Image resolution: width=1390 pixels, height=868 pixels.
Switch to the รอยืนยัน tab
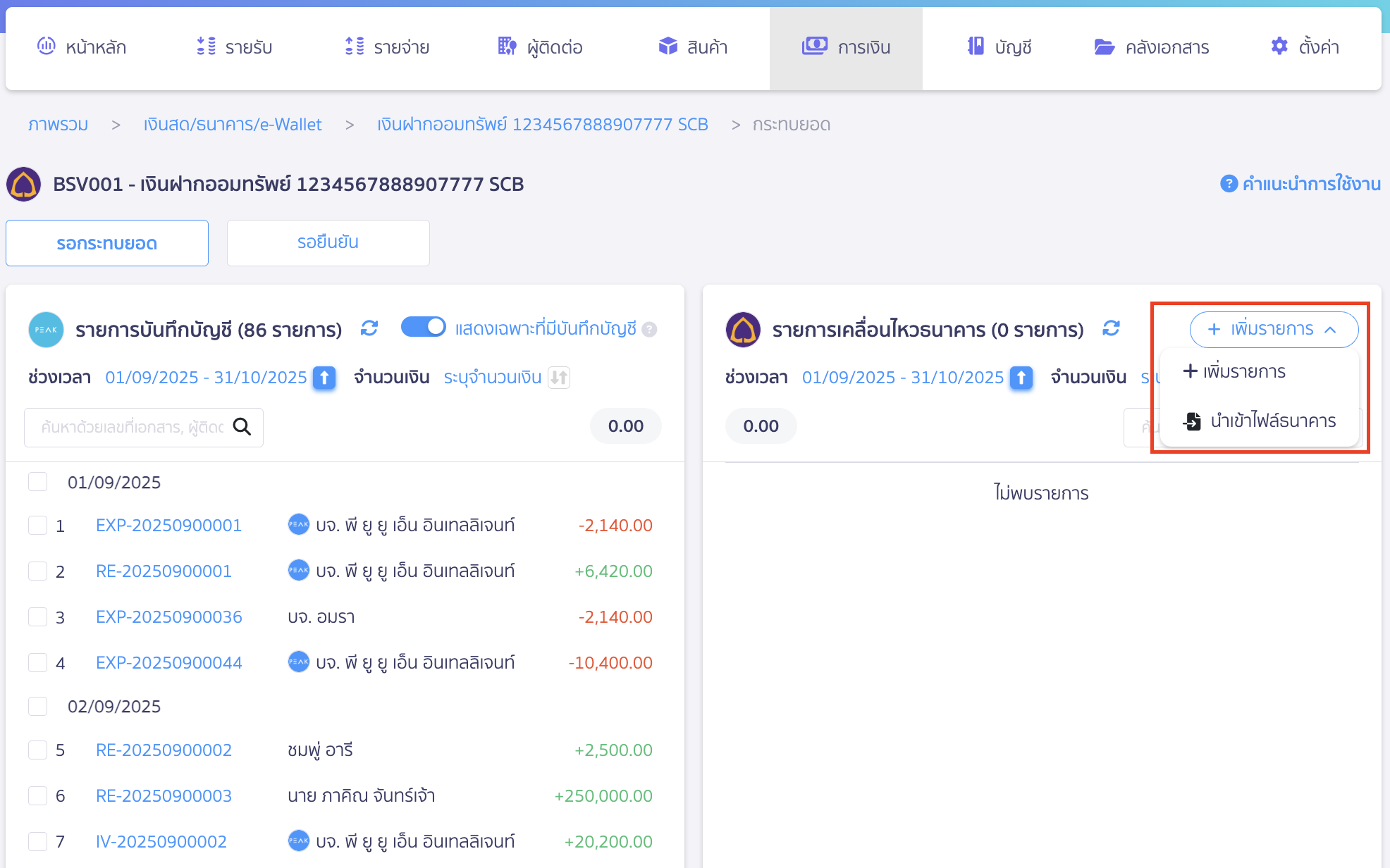[x=328, y=242]
